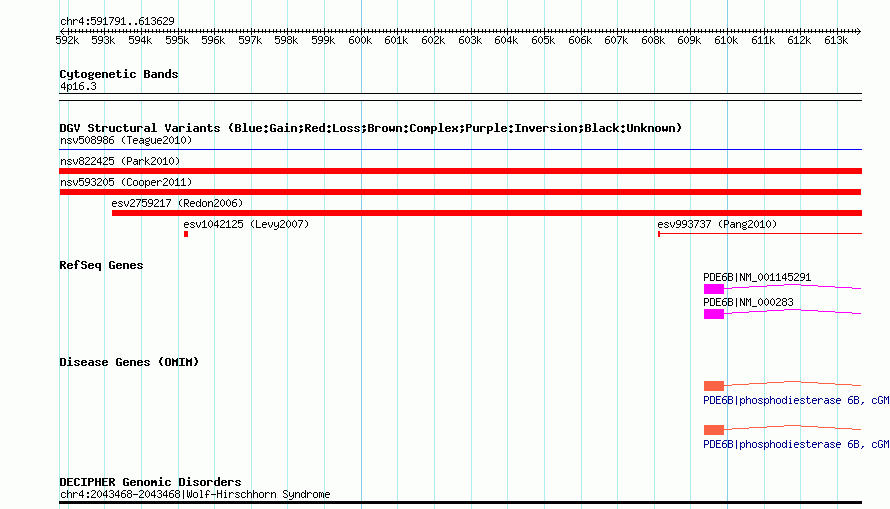Viewport: 890px width, 509px height.
Task: Select the nsv822425 (Park2010) label
Action: coord(120,161)
